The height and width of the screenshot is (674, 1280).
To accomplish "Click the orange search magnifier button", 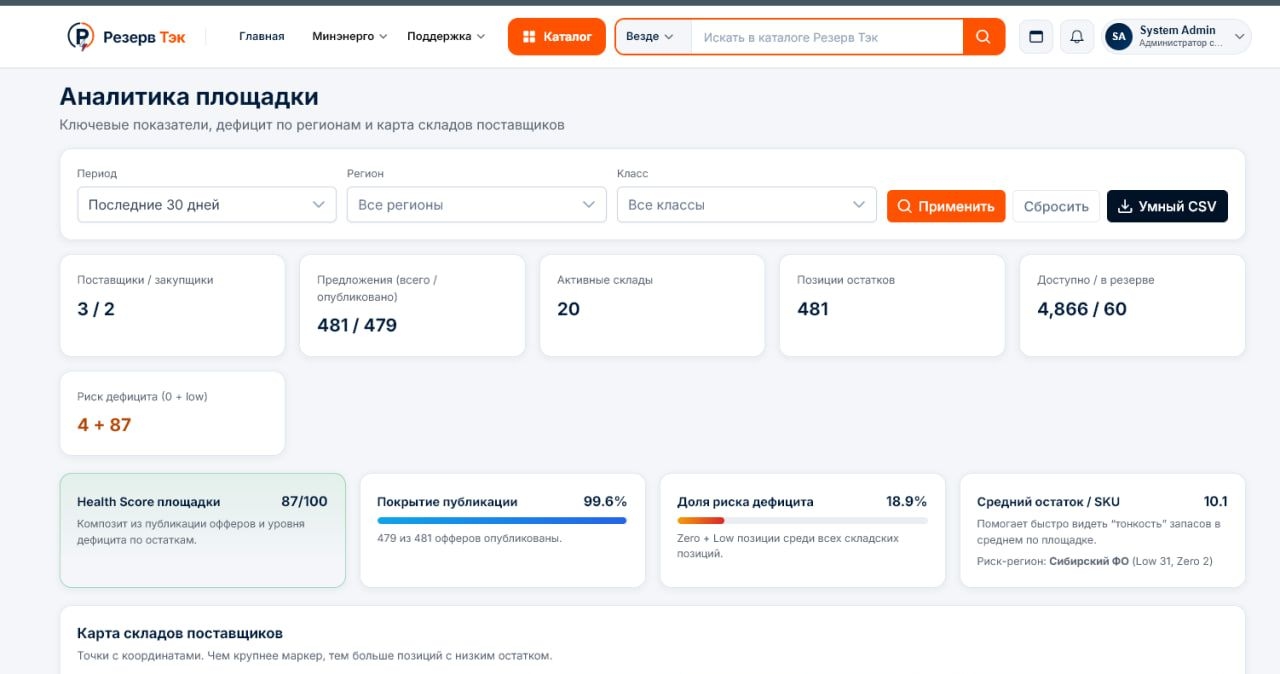I will point(983,37).
